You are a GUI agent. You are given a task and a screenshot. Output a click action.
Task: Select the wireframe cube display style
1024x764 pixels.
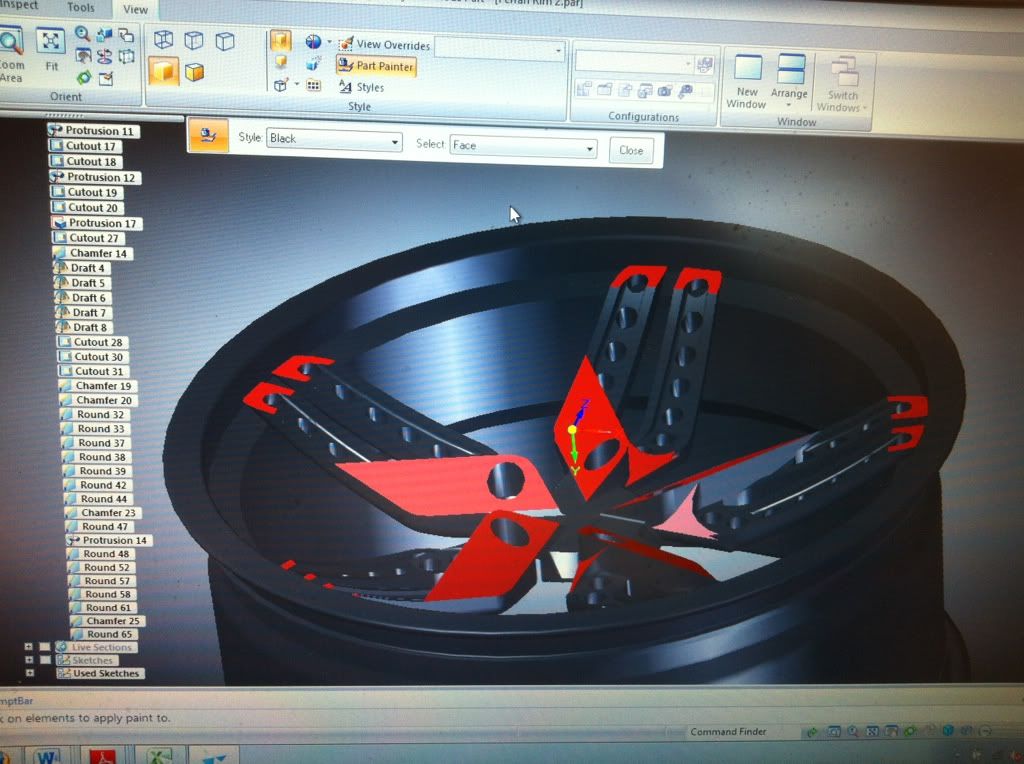pyautogui.click(x=162, y=40)
